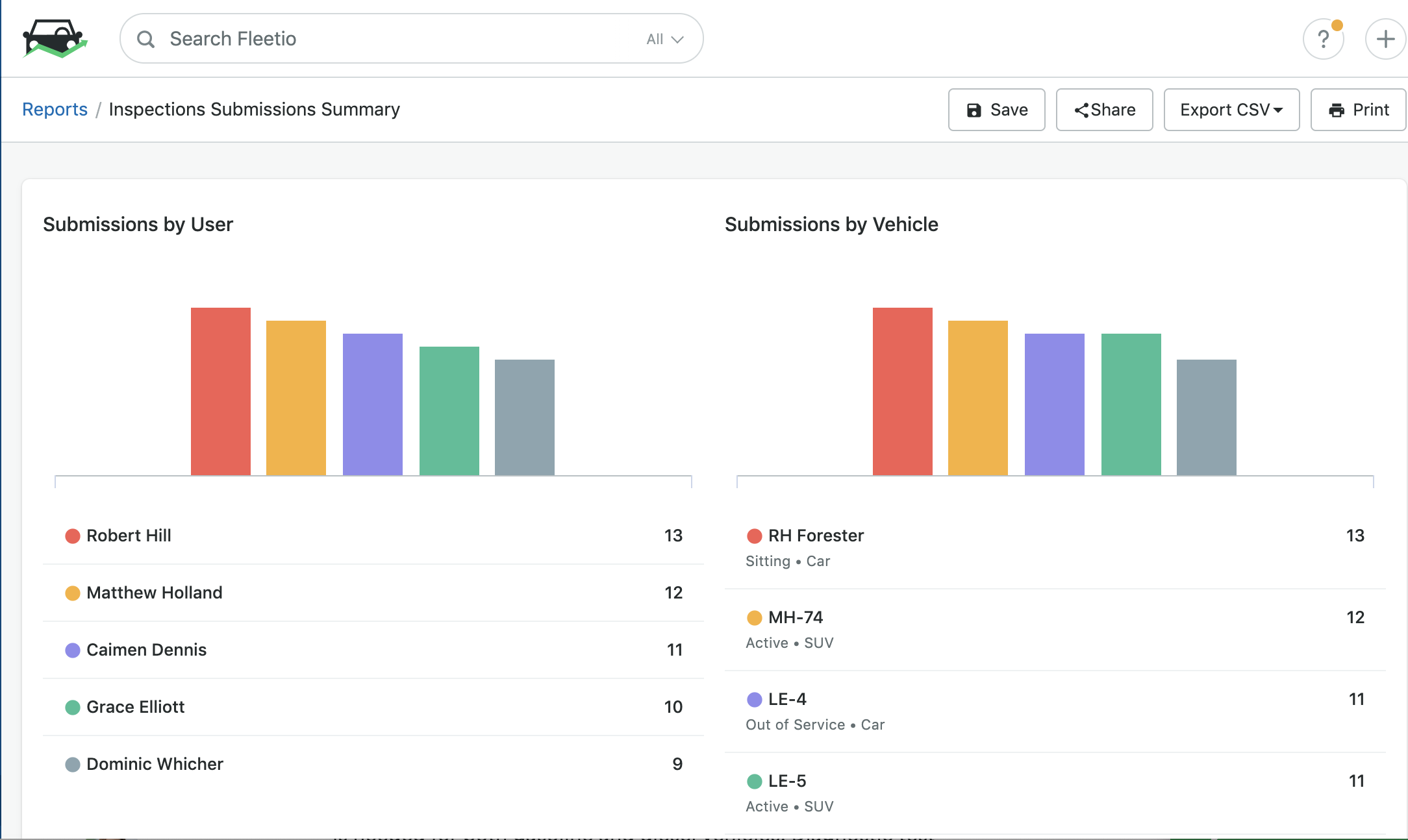Open the help question mark icon
Screen dimensions: 1408x840
tap(1323, 40)
